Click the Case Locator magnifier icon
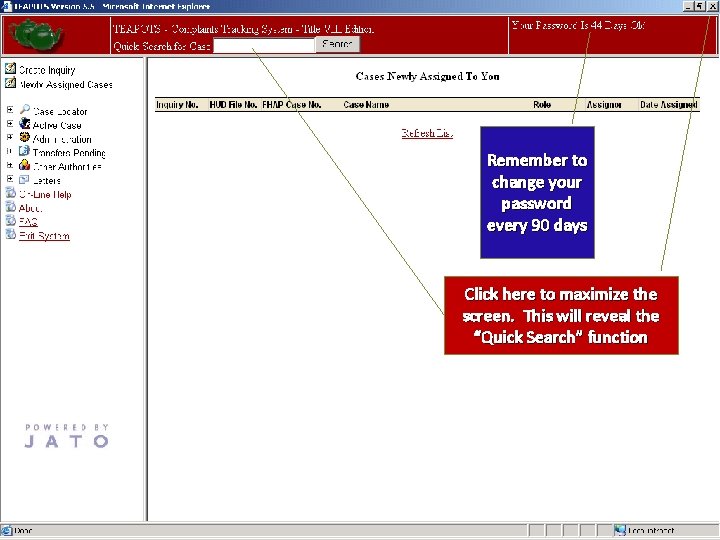 (24, 110)
